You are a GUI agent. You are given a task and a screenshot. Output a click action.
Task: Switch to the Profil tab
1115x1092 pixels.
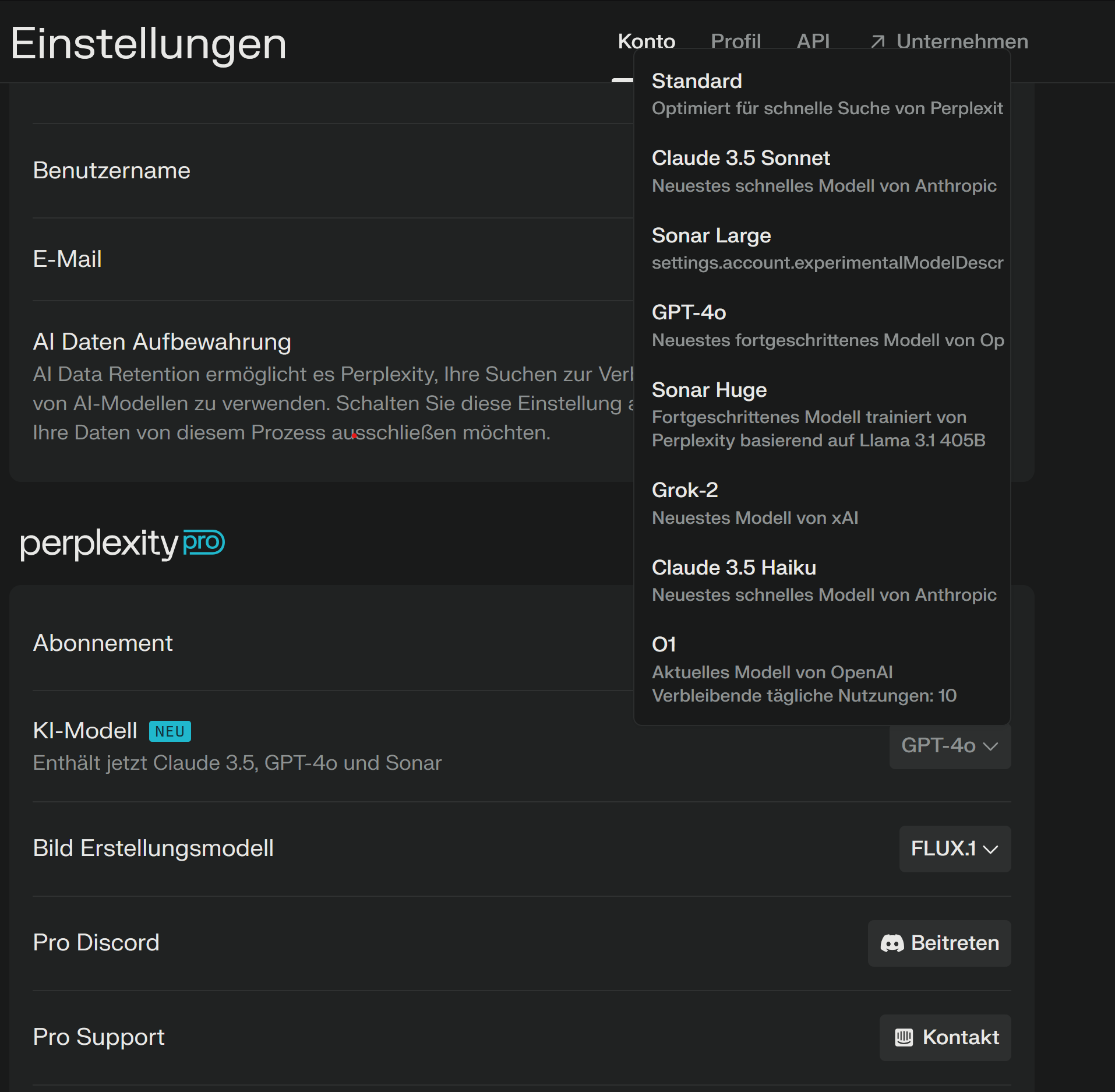coord(736,41)
